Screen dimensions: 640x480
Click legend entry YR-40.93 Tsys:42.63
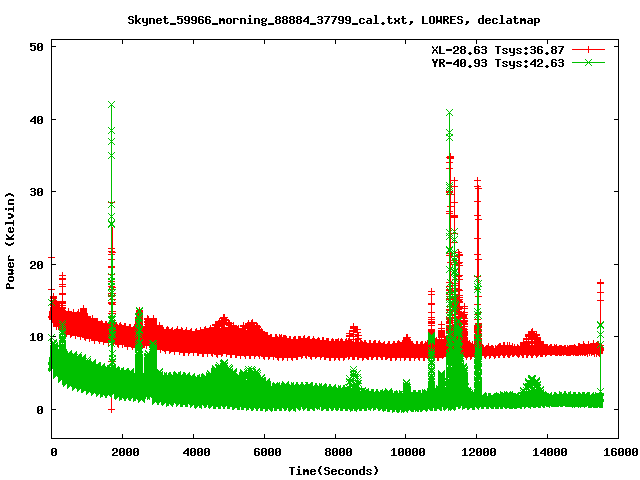coord(498,63)
